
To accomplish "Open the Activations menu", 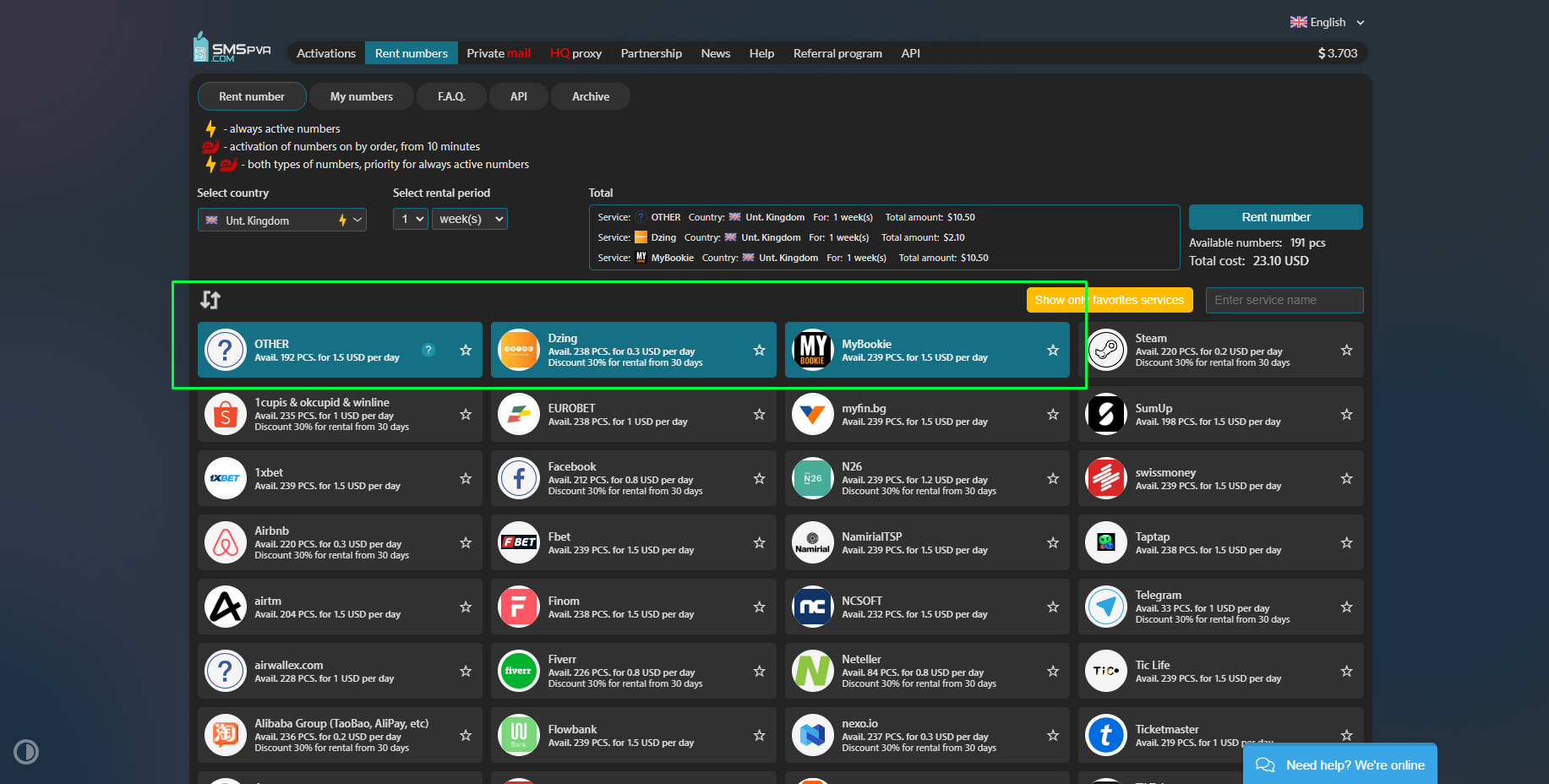I will tap(326, 53).
